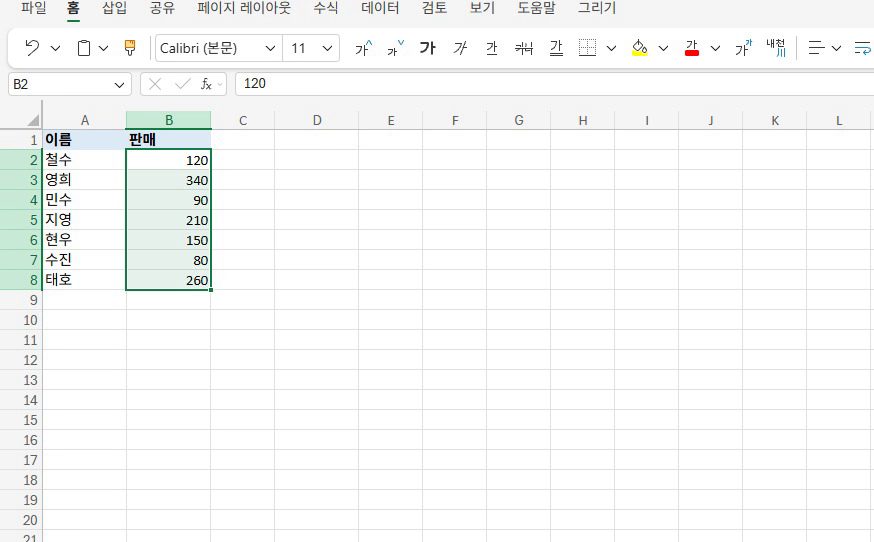Apply cell borders icon
This screenshot has width=874, height=542.
(x=587, y=48)
